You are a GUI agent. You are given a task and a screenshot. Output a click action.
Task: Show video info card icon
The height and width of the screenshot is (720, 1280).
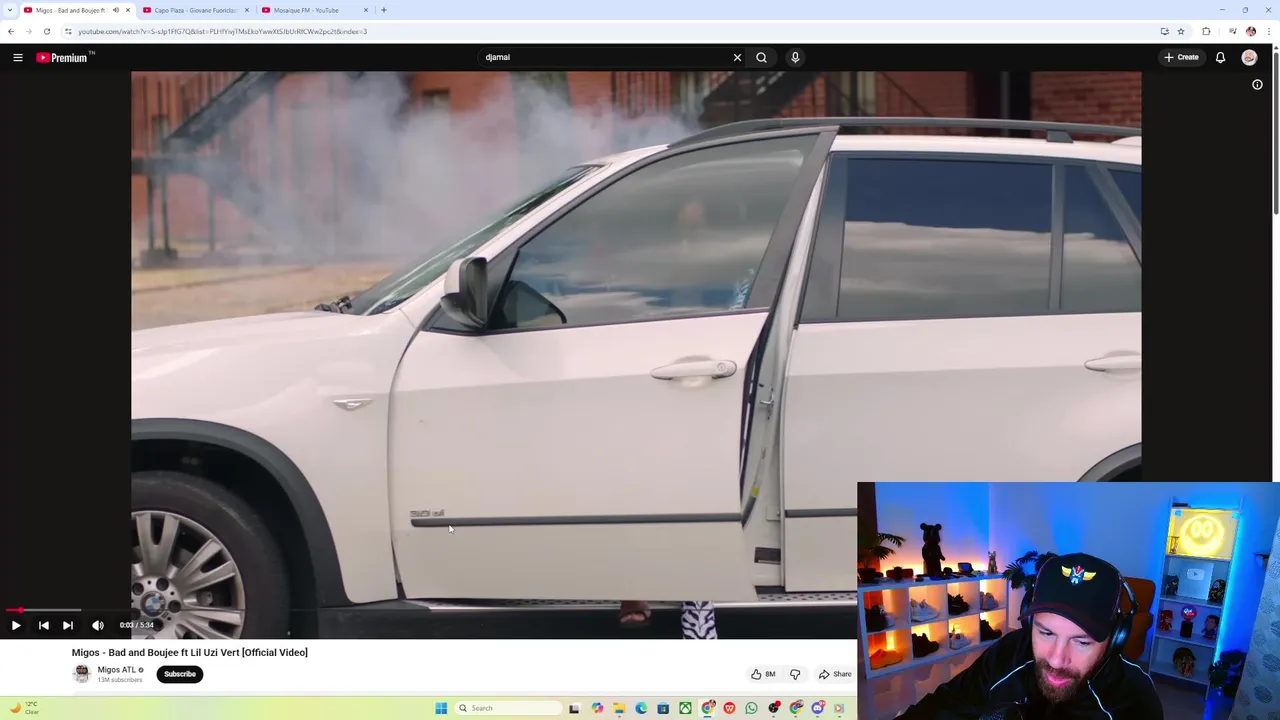(1257, 85)
